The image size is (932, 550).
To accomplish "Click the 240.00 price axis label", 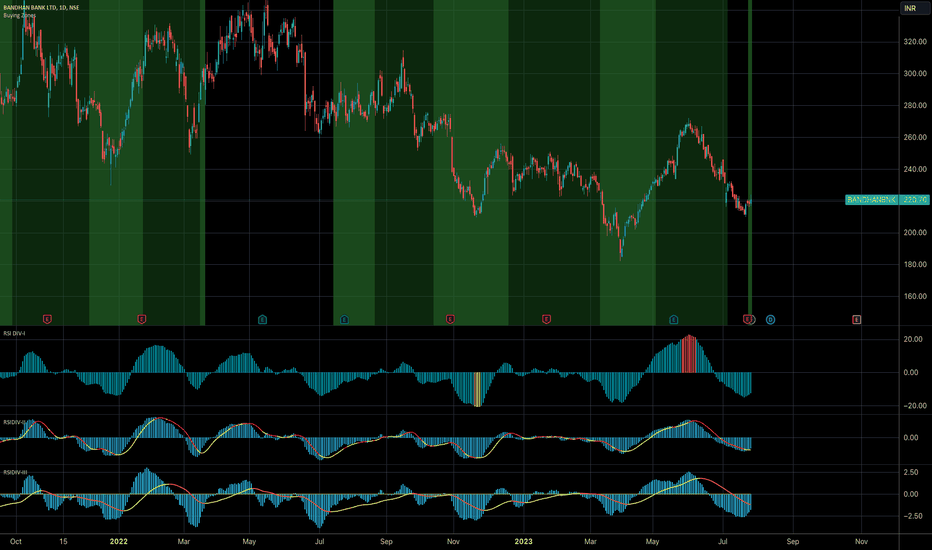I will click(x=915, y=169).
